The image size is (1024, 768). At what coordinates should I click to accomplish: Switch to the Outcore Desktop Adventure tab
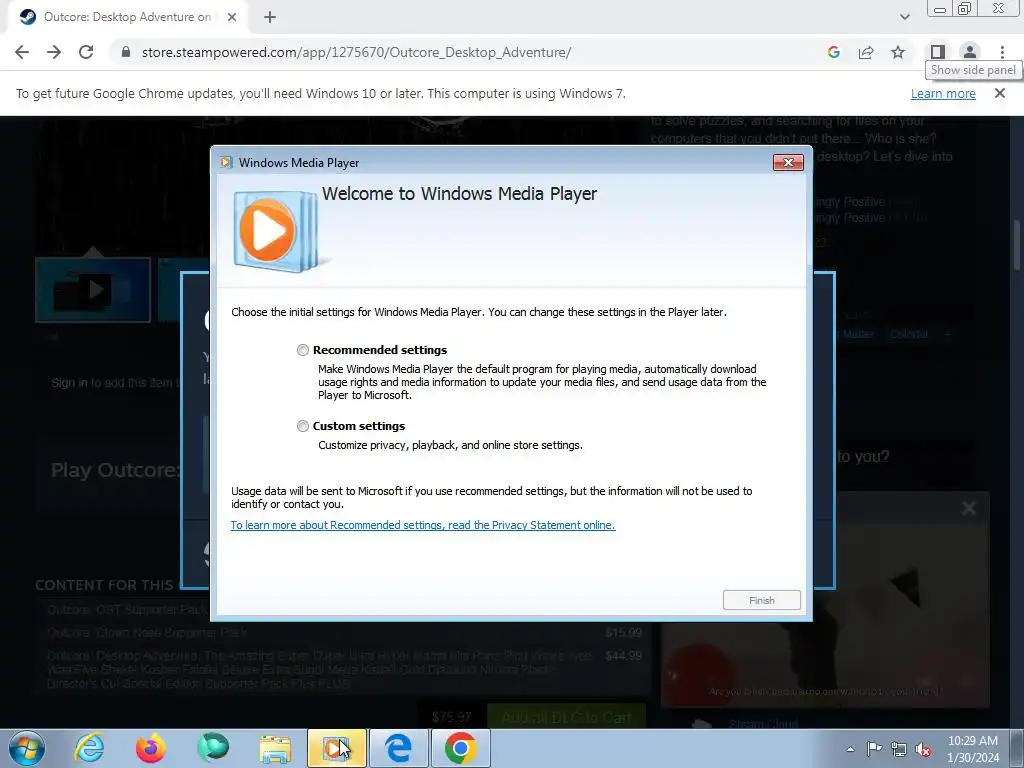128,18
